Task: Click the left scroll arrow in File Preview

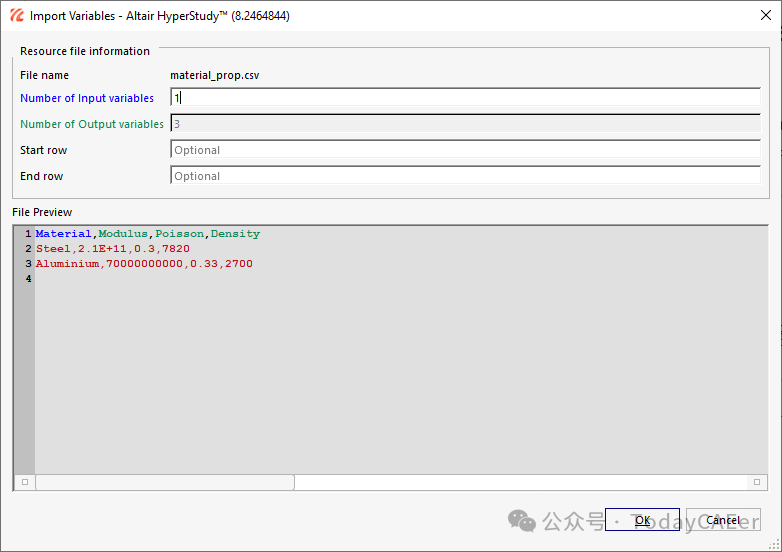Action: click(x=25, y=482)
